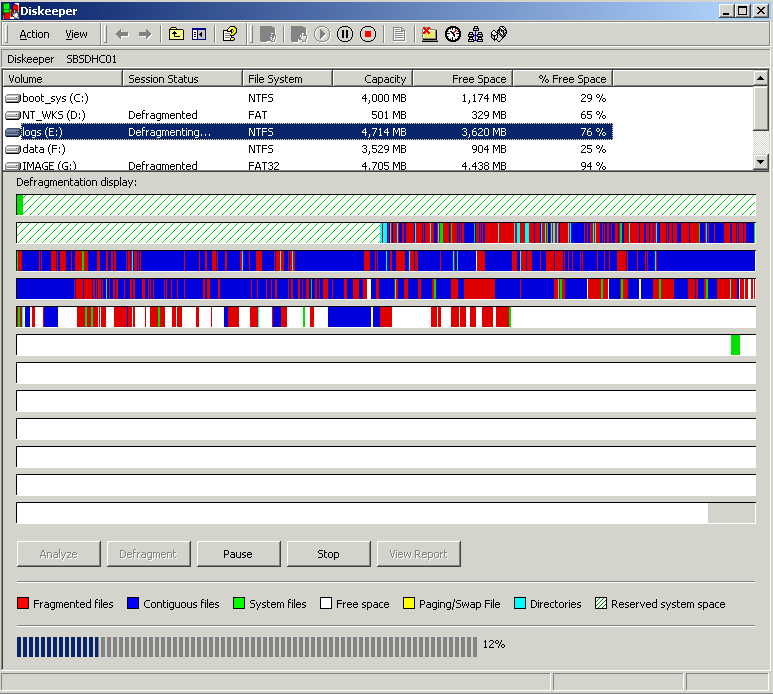Screen dimensions: 773x694
Task: Click the Stop button
Action: click(328, 554)
